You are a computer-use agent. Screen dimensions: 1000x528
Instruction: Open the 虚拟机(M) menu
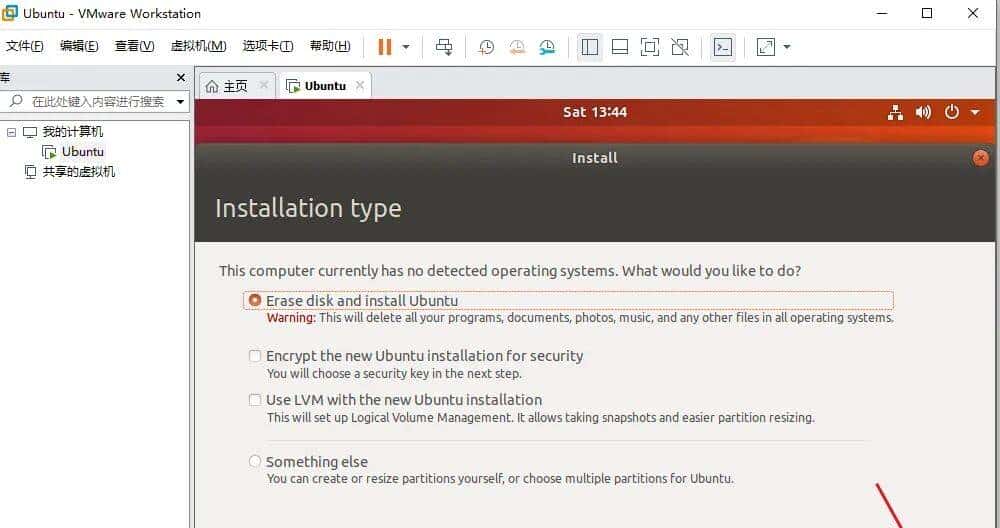coord(198,46)
